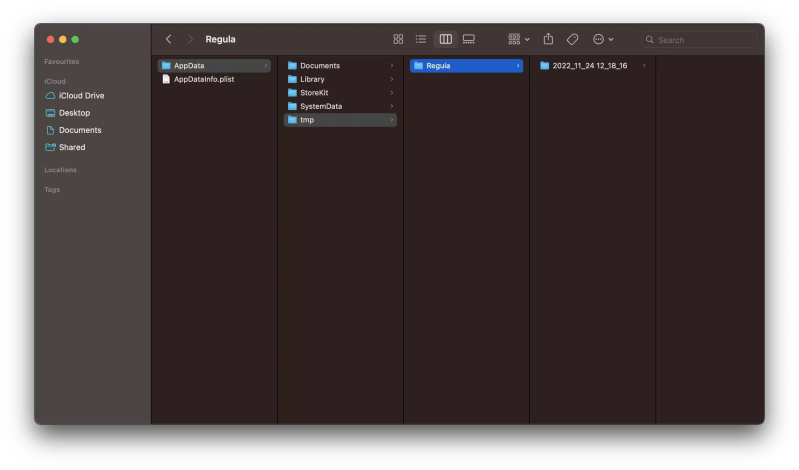Click the chevron on the SystemData row
The image size is (799, 470).
click(392, 106)
